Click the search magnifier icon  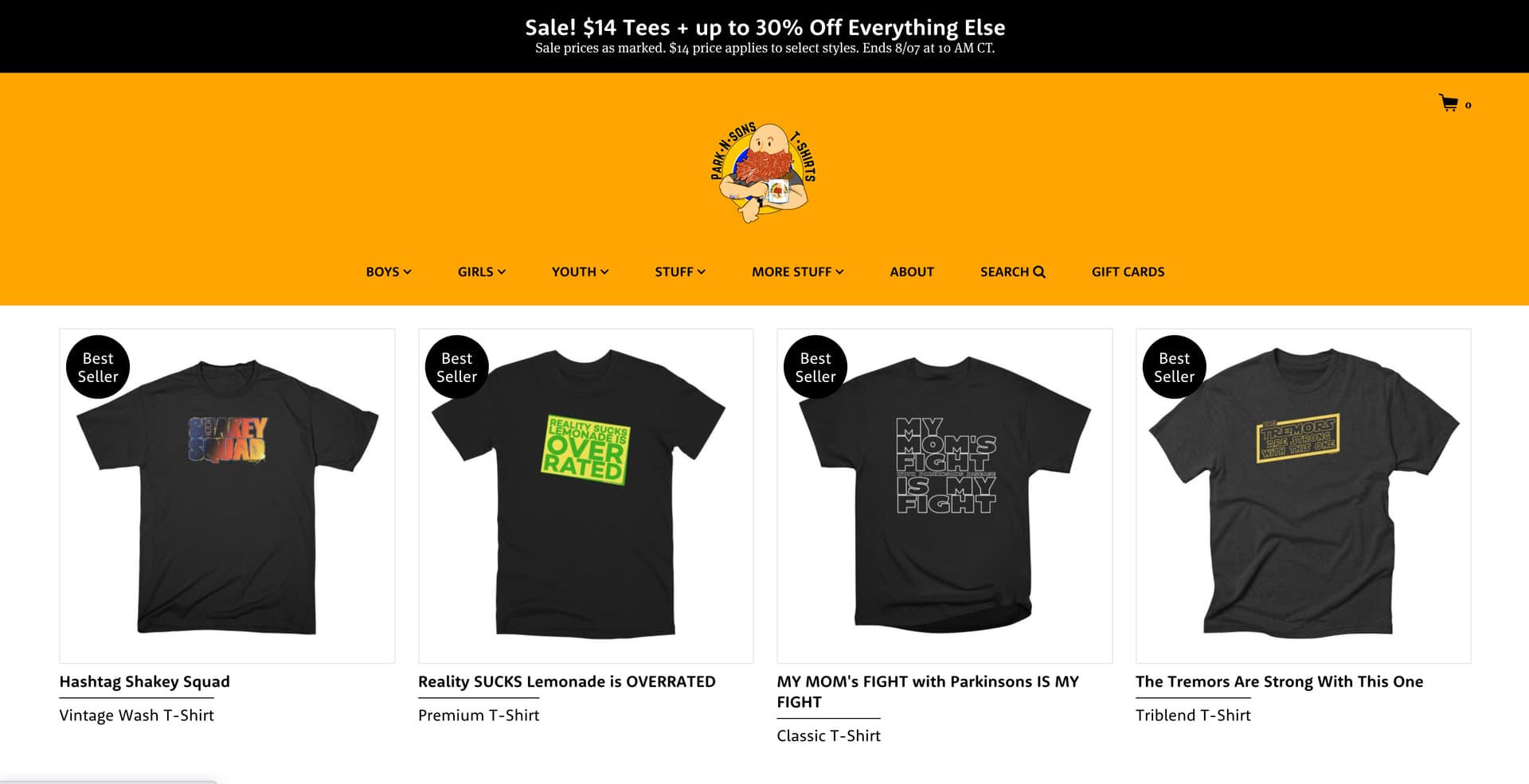(1039, 271)
